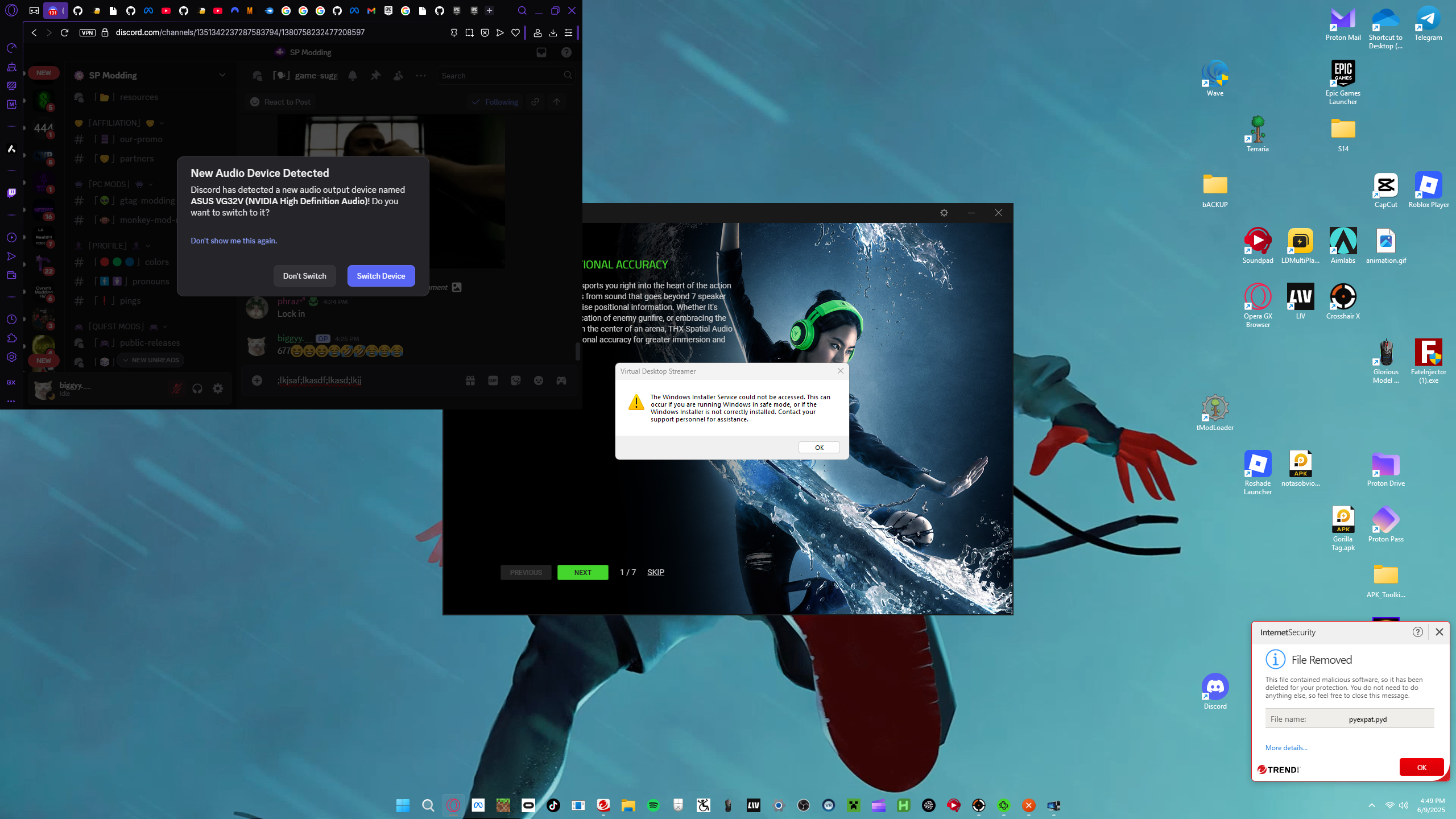Toggle the microphone mute button

coord(177,388)
